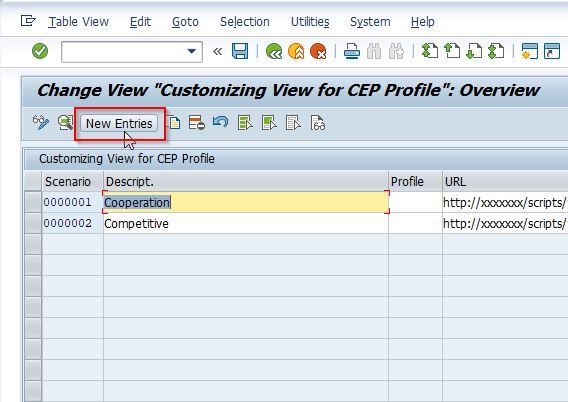This screenshot has height=402, width=568.
Task: Click the select-all corner cell of table
Action: pyautogui.click(x=33, y=181)
